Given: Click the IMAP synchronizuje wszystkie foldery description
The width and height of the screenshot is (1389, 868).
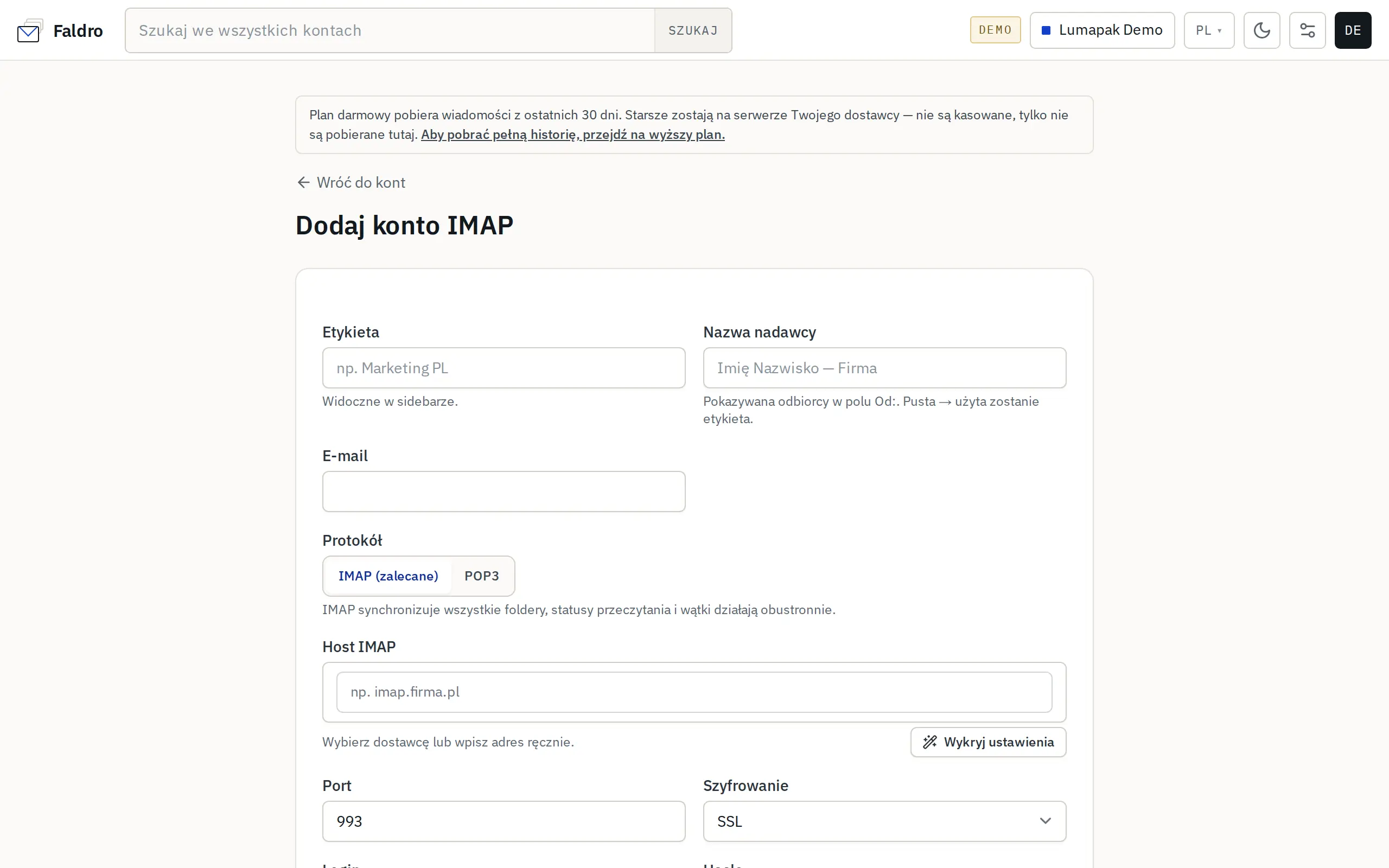Looking at the screenshot, I should point(578,610).
